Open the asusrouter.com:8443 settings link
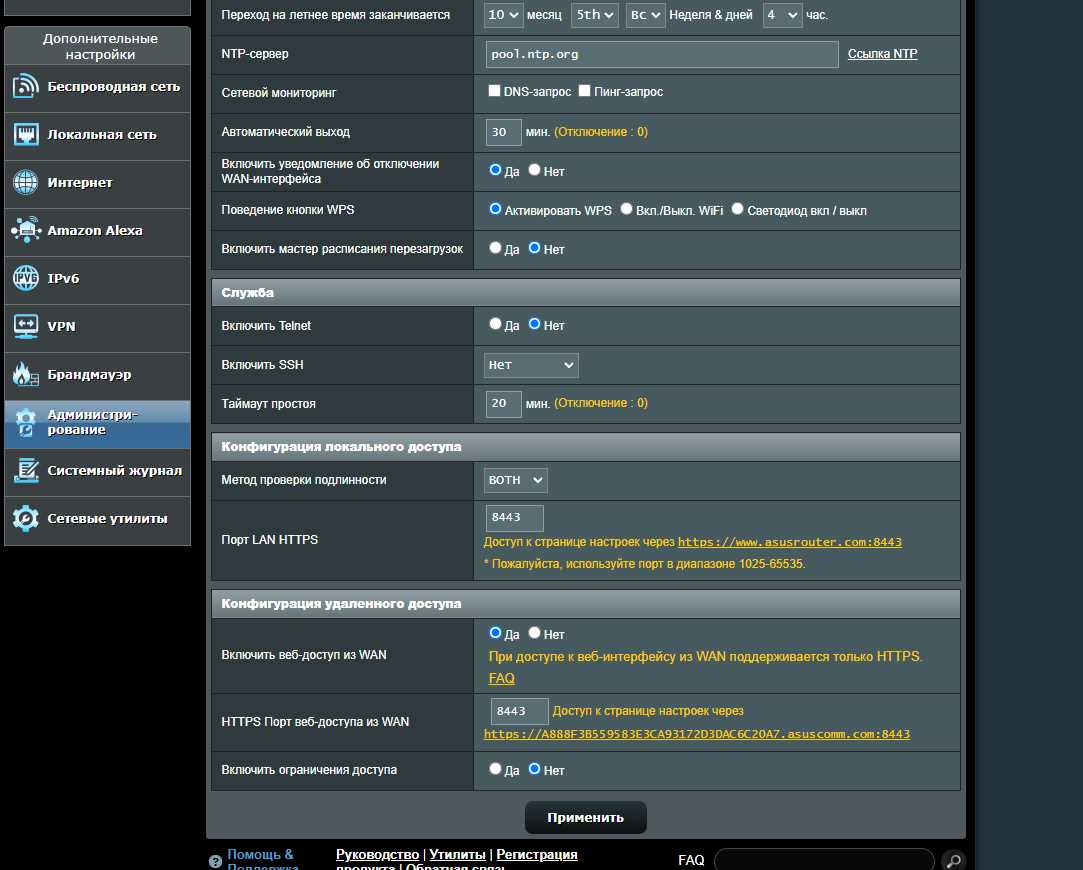Image resolution: width=1083 pixels, height=870 pixels. tap(789, 542)
